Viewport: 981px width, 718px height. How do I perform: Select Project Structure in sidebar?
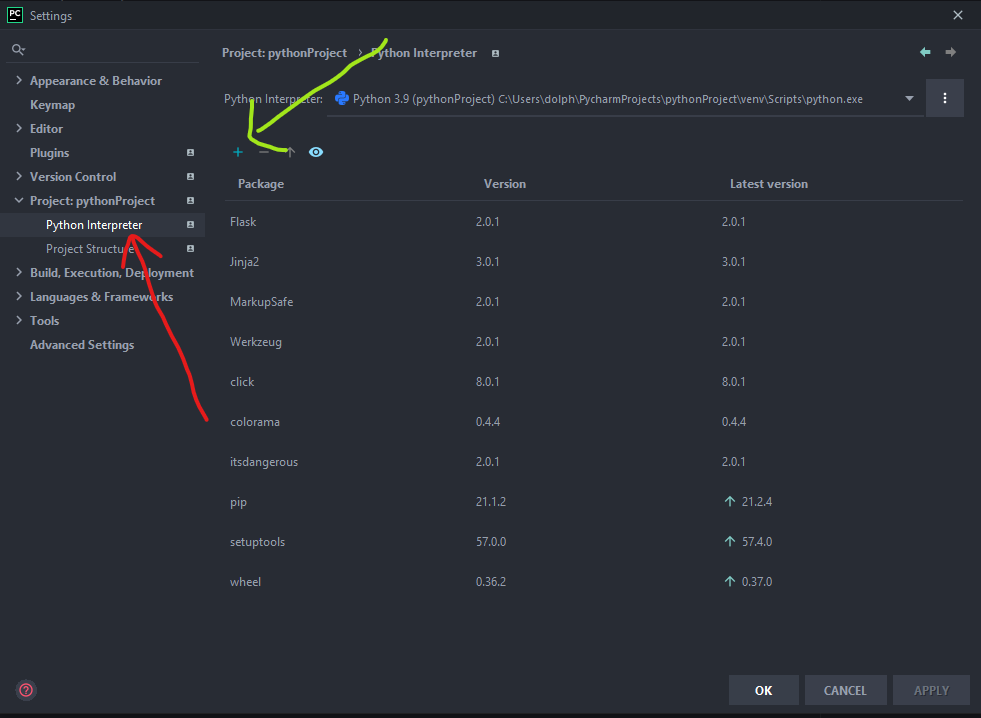click(x=91, y=249)
